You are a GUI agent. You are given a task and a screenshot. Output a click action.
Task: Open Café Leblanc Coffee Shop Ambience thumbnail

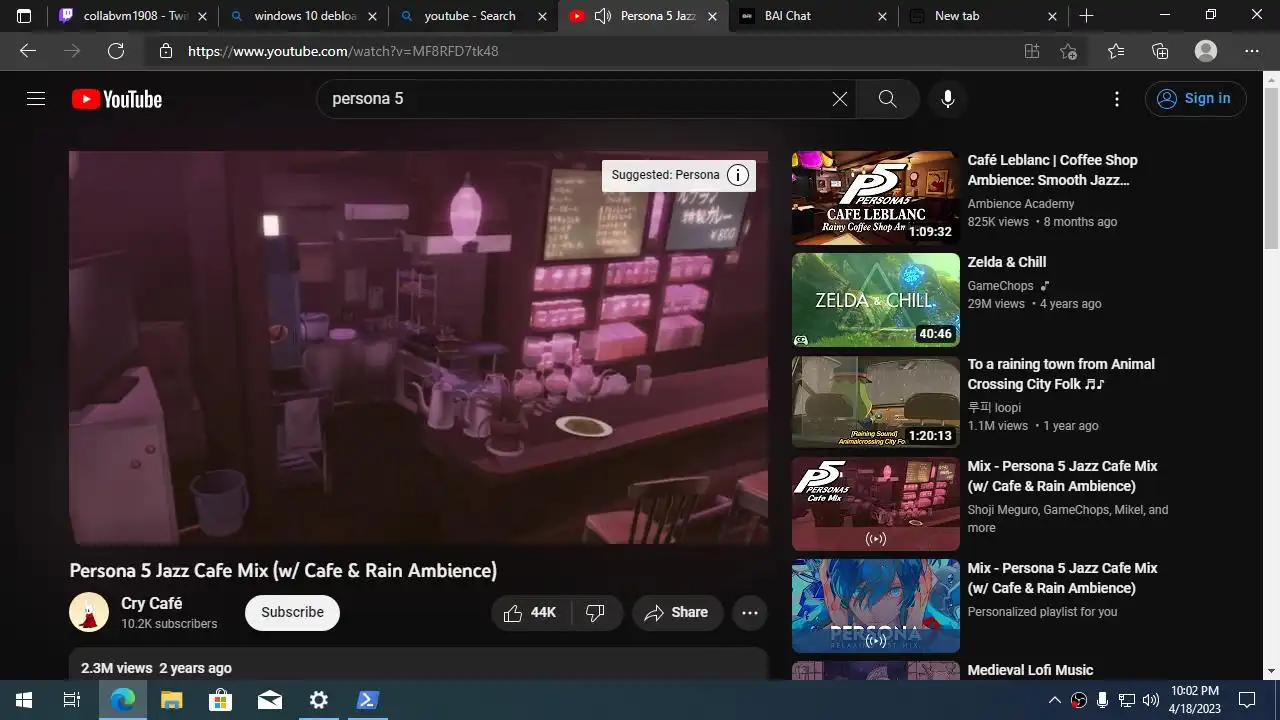(x=876, y=198)
